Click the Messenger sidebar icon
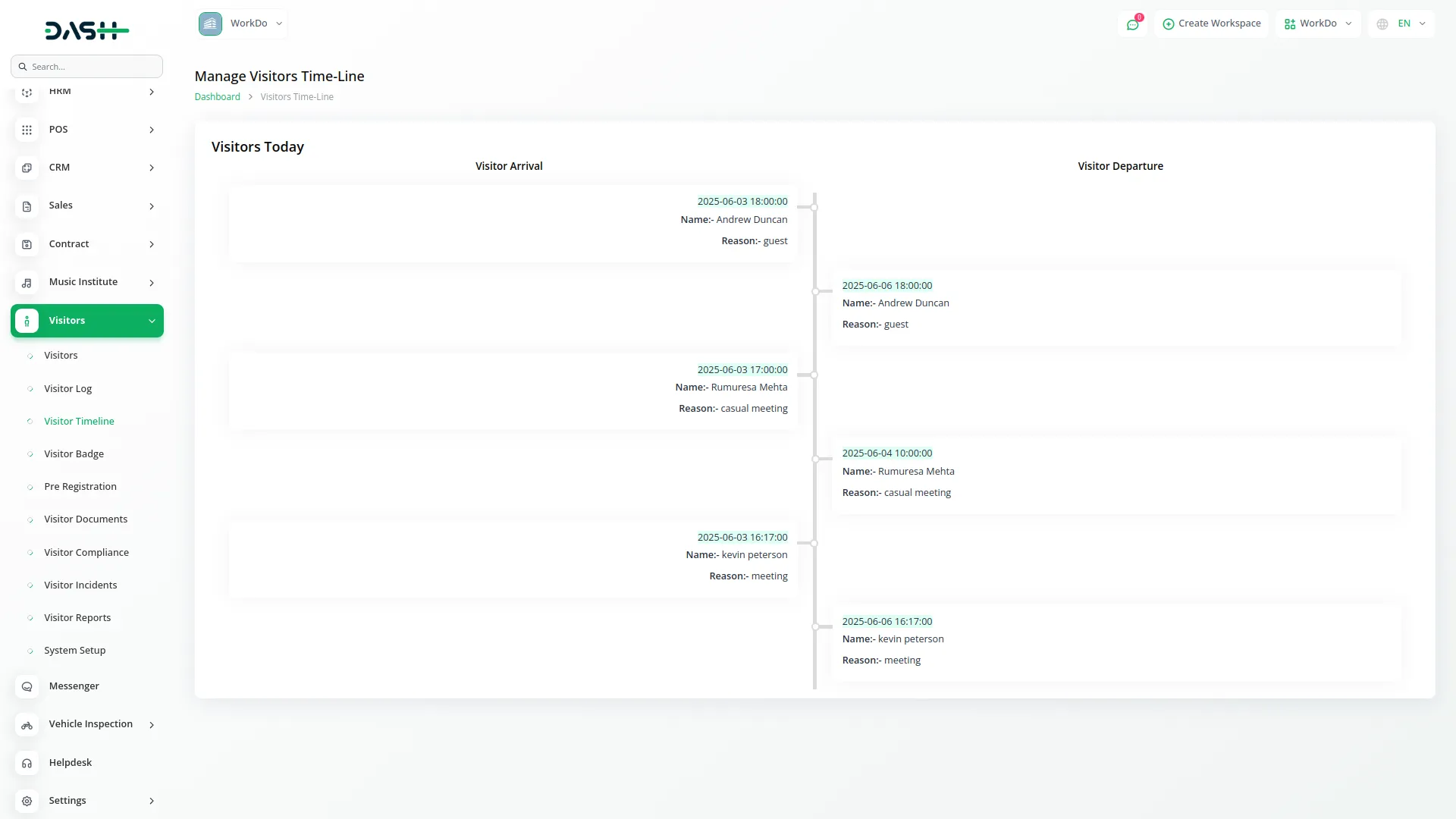Viewport: 1456px width, 819px height. [27, 686]
